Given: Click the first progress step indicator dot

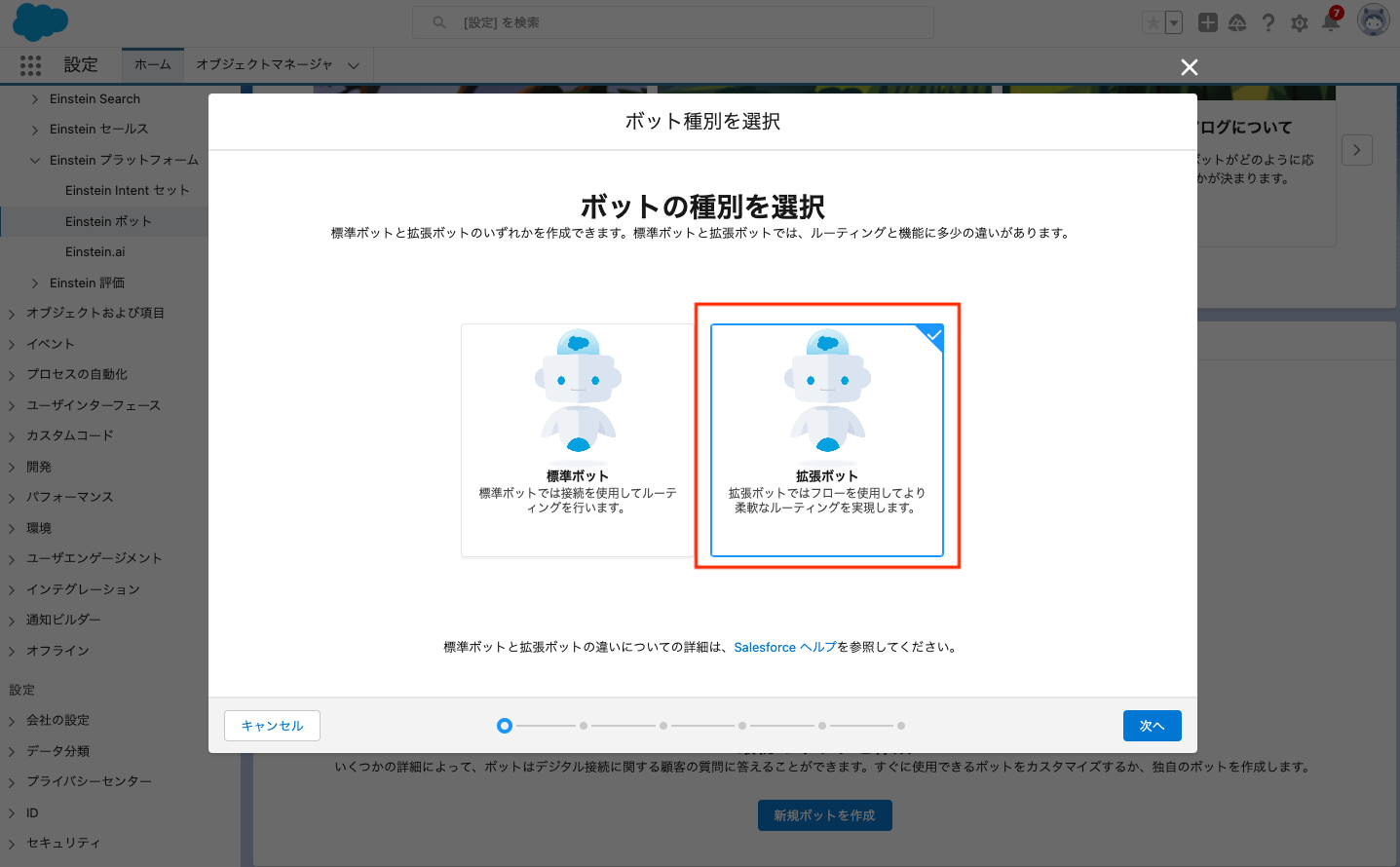Looking at the screenshot, I should point(504,726).
